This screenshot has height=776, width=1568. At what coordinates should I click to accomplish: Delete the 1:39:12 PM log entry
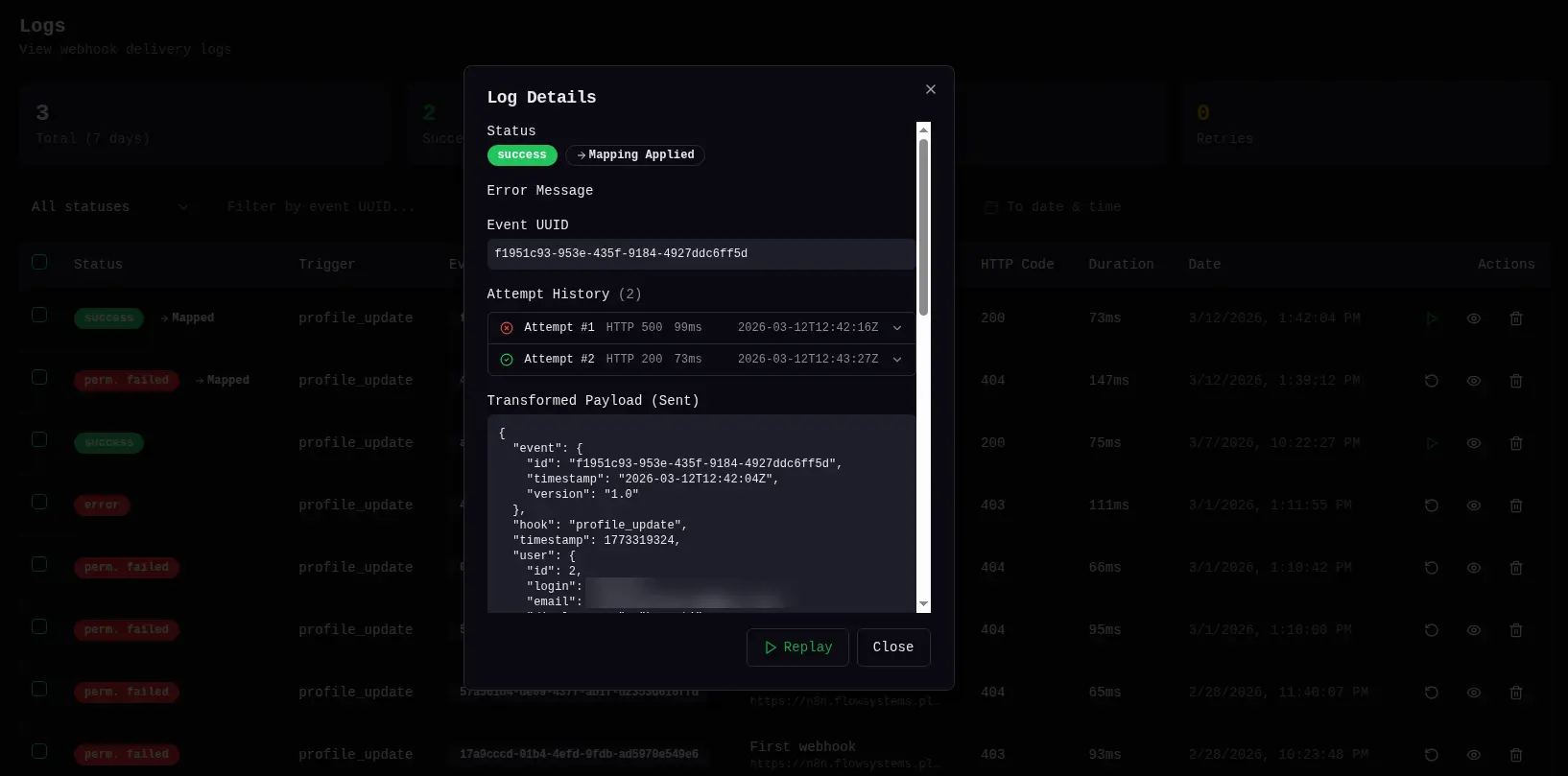pos(1516,381)
